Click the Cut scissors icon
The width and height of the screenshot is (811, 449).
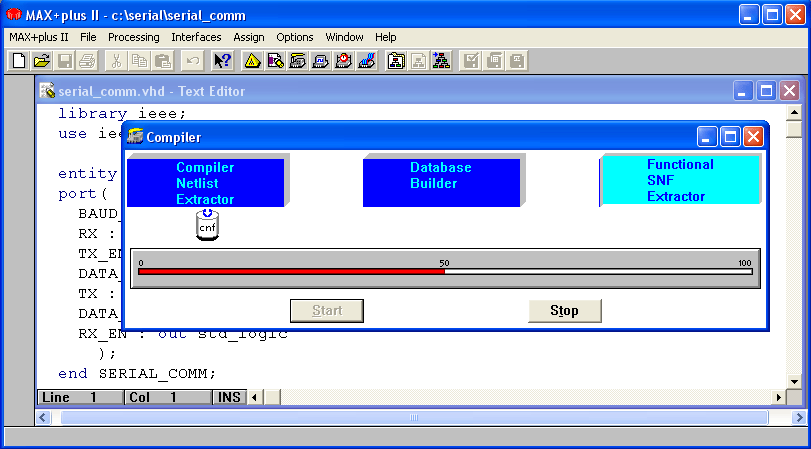[x=116, y=61]
